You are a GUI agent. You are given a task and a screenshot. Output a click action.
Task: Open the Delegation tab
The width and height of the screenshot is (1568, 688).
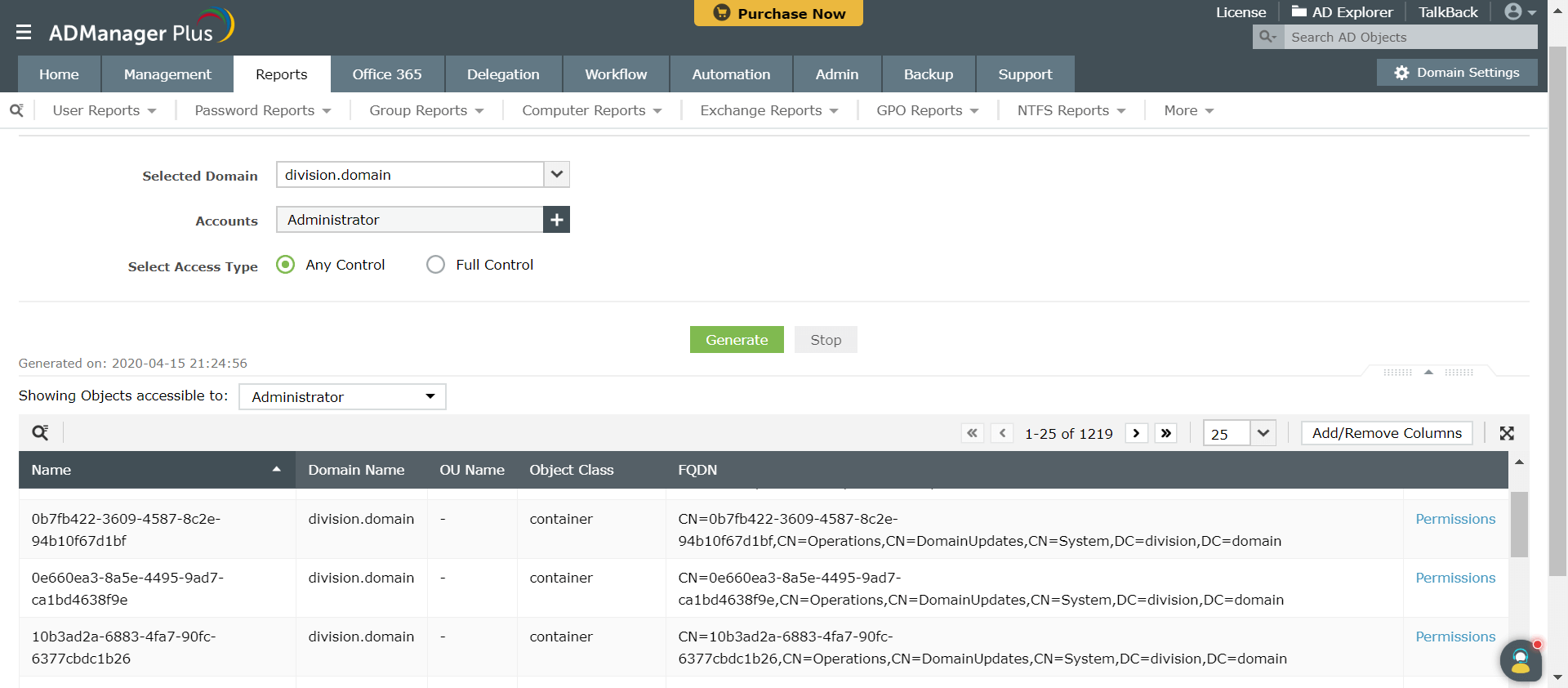click(x=503, y=74)
